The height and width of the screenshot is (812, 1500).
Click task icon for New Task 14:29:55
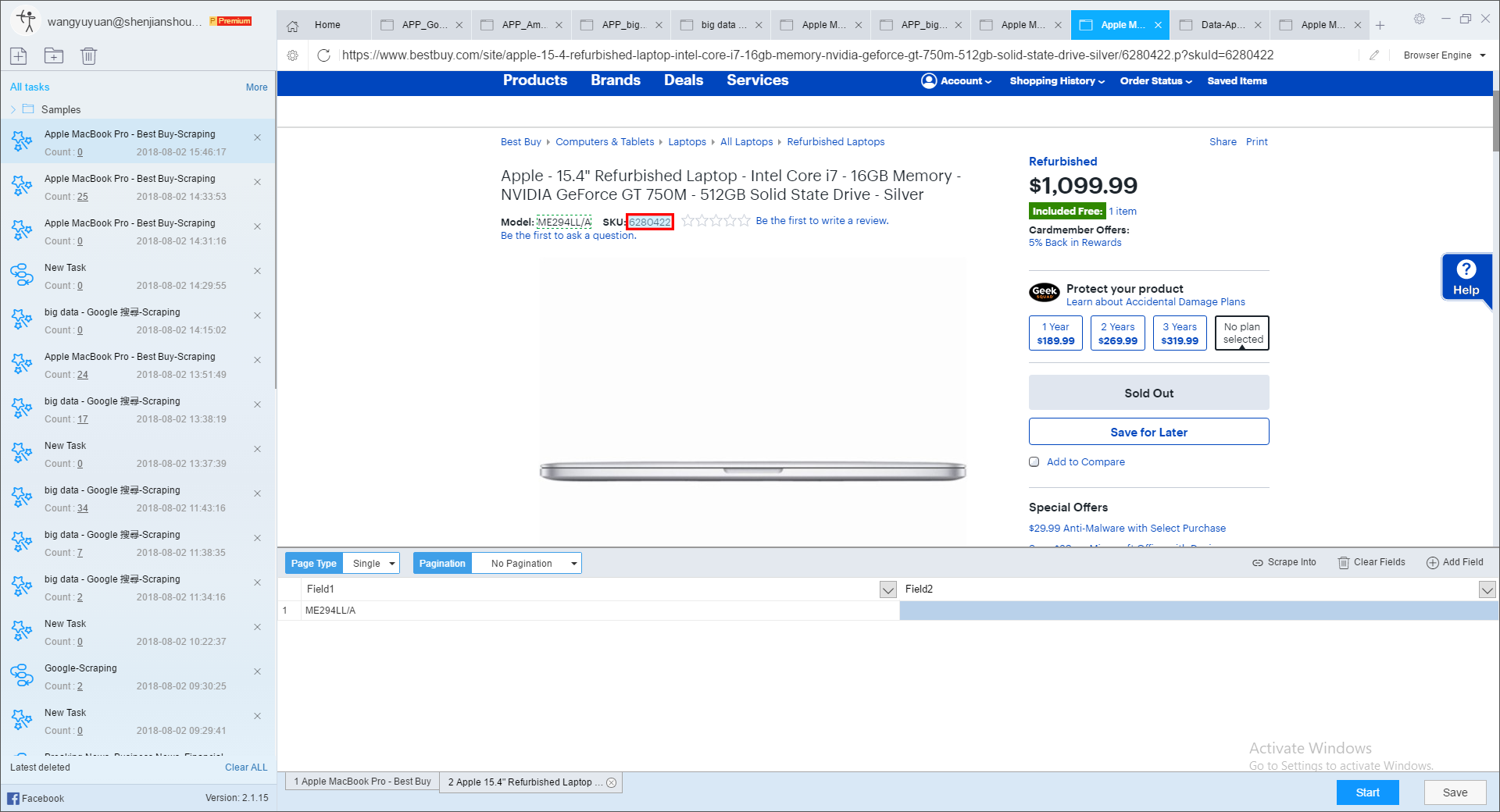(22, 275)
